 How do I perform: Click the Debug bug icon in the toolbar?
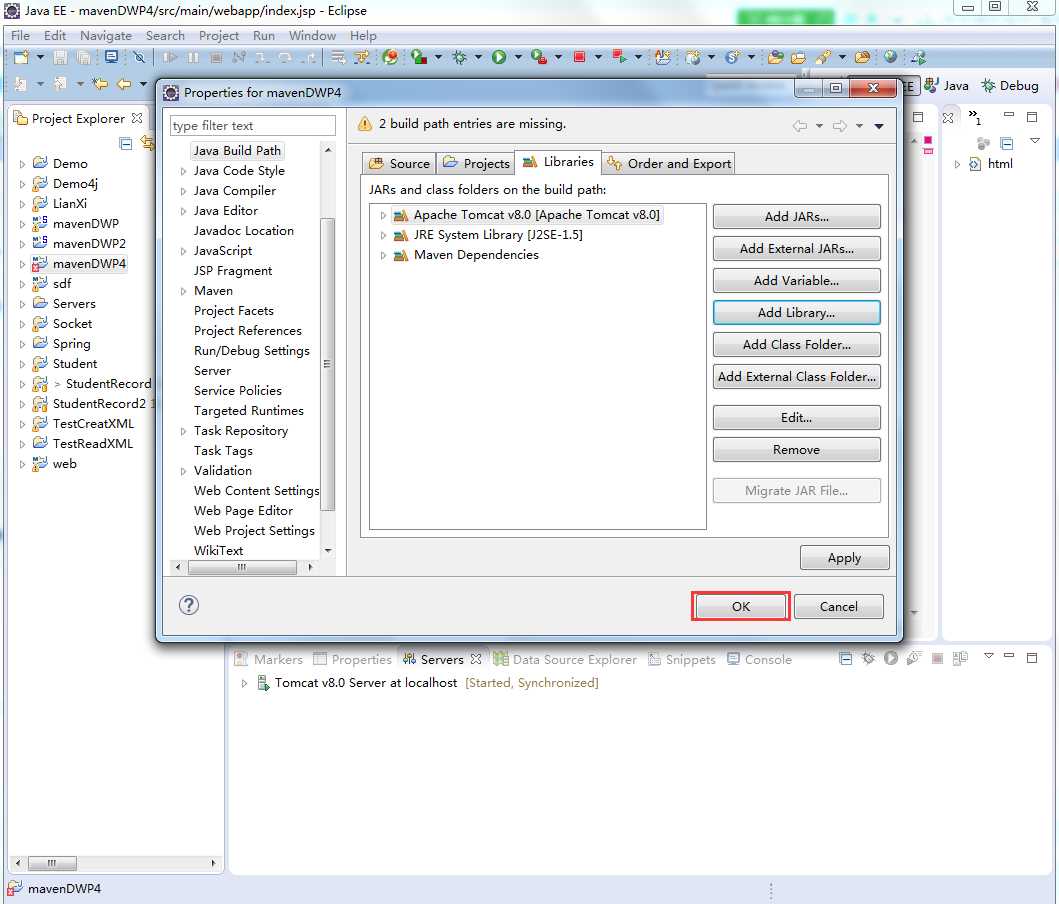pos(460,57)
